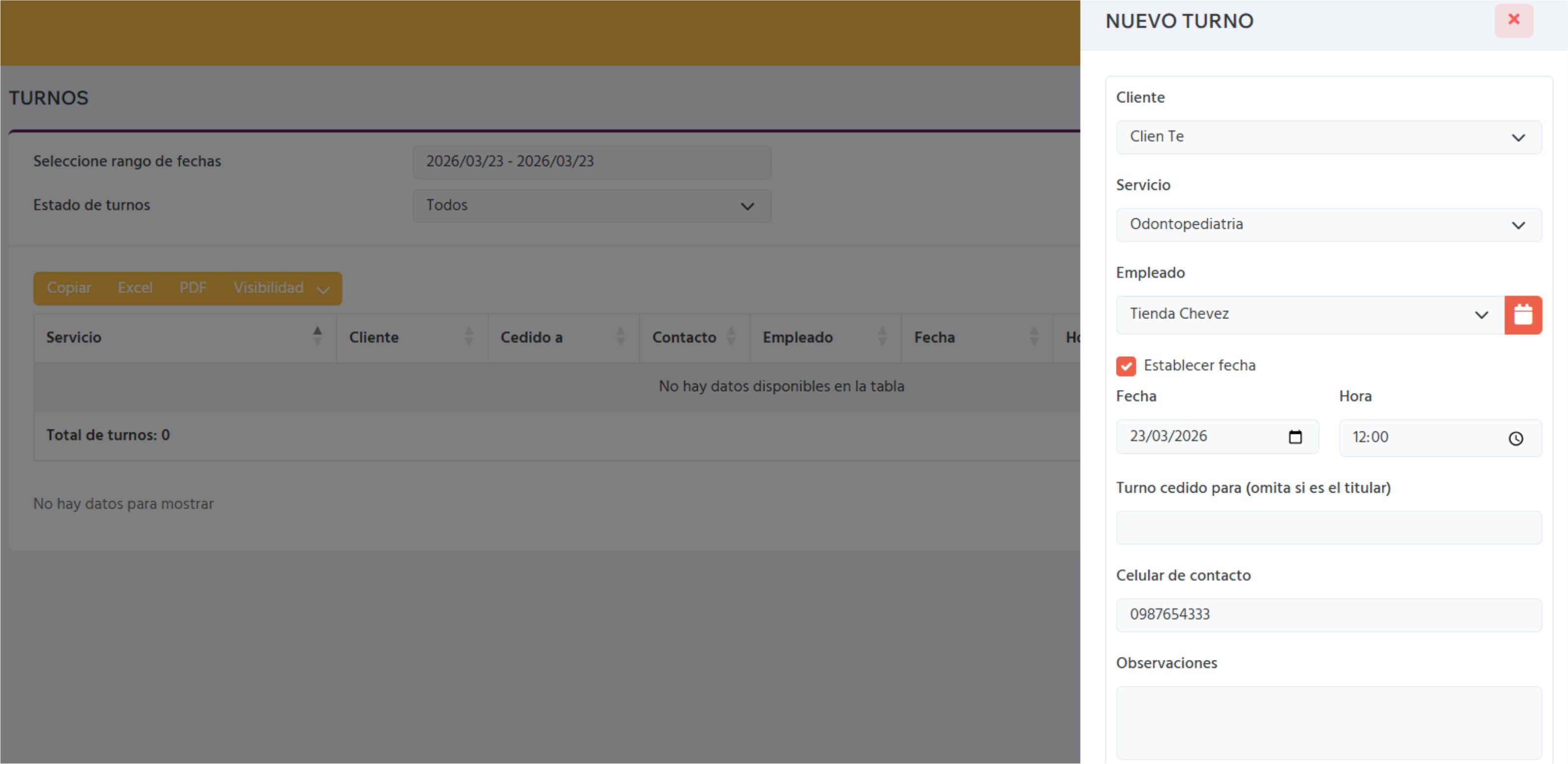
Task: Click the Turno cedido para input field
Action: [1329, 527]
